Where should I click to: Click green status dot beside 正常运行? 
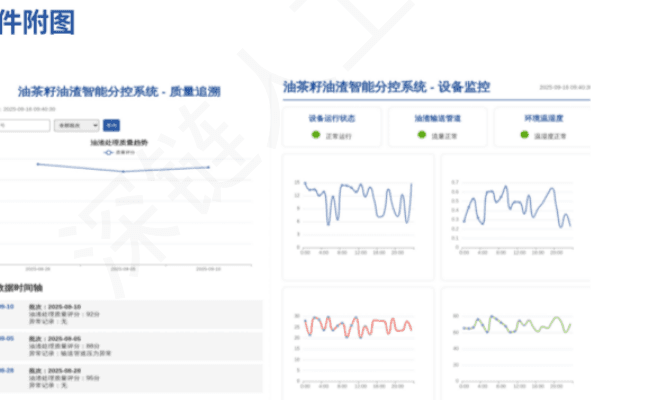click(x=316, y=135)
